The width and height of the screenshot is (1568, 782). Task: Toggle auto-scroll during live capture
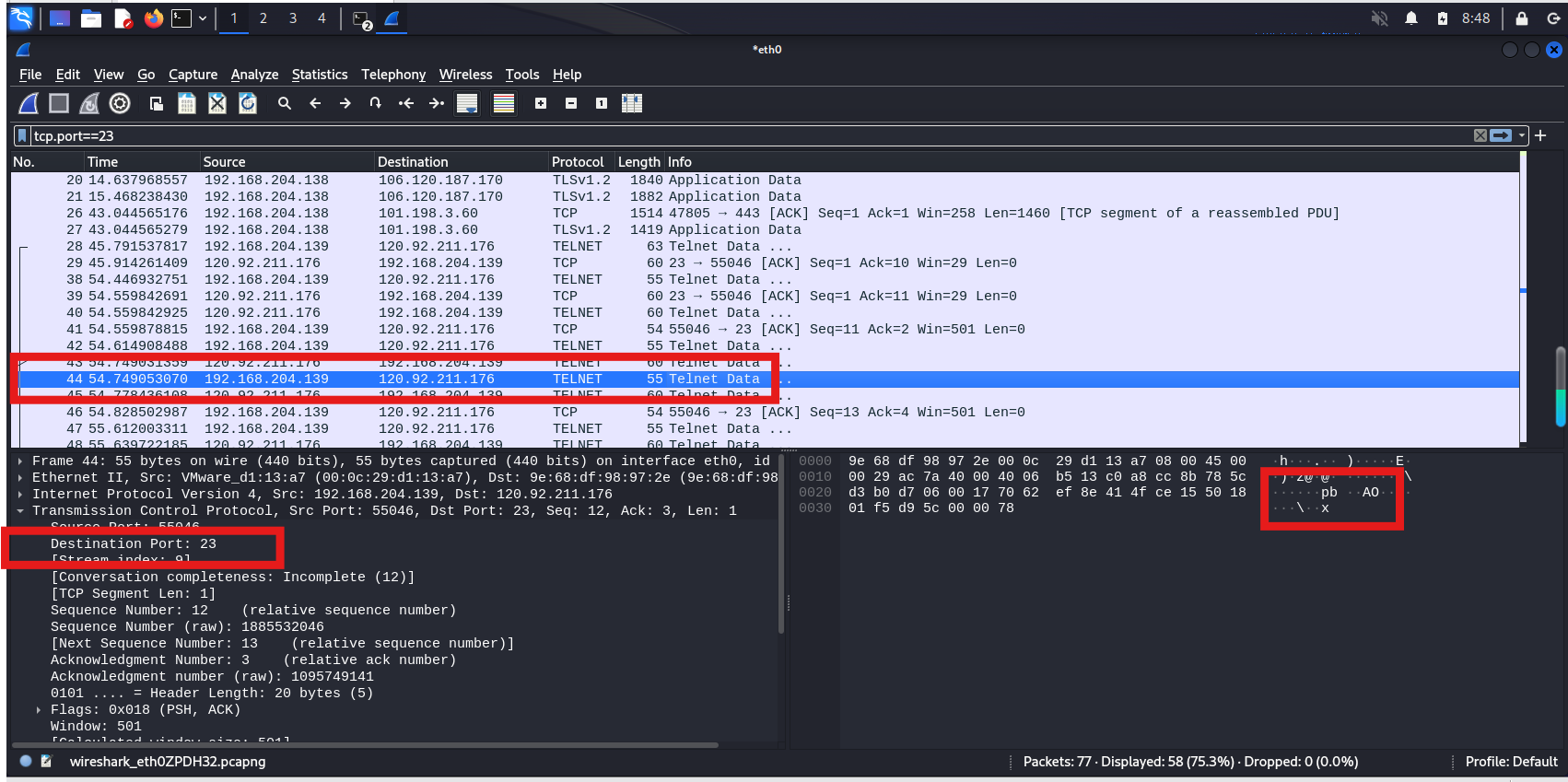click(x=467, y=103)
